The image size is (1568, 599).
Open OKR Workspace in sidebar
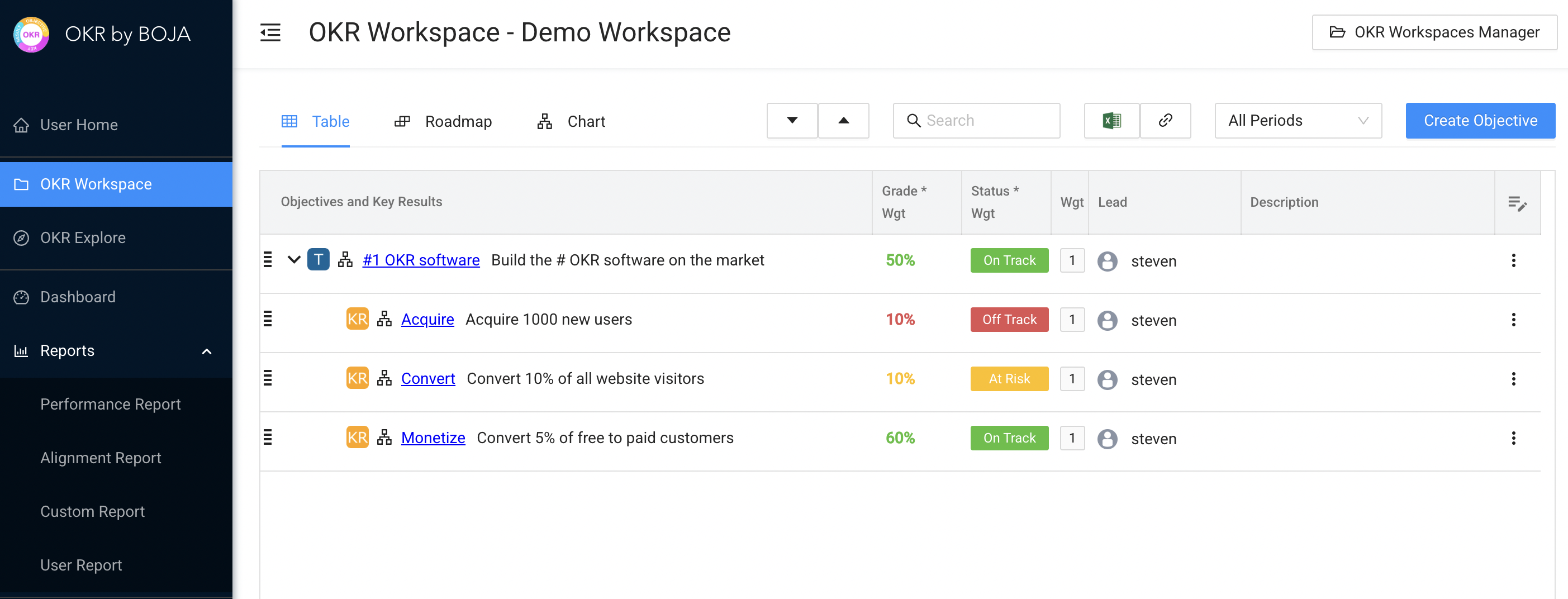116,184
